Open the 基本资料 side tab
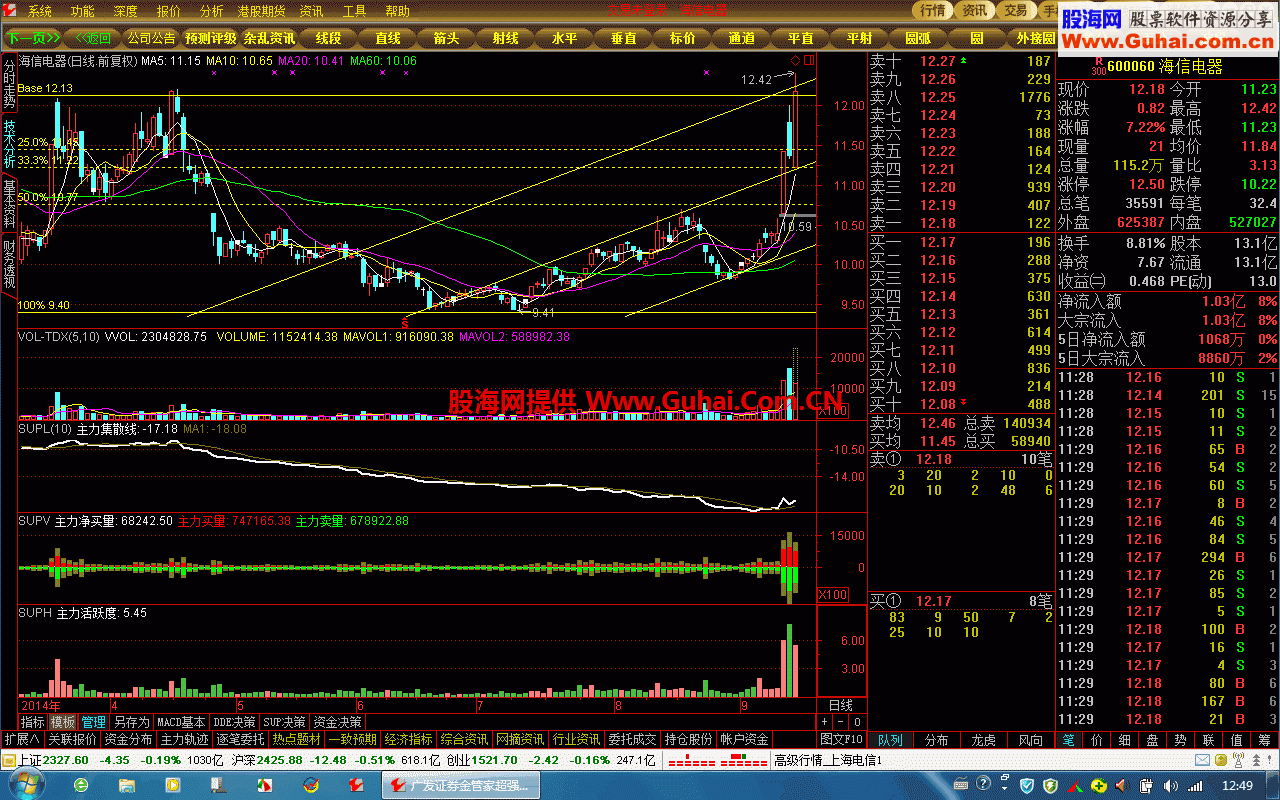 click(x=9, y=201)
